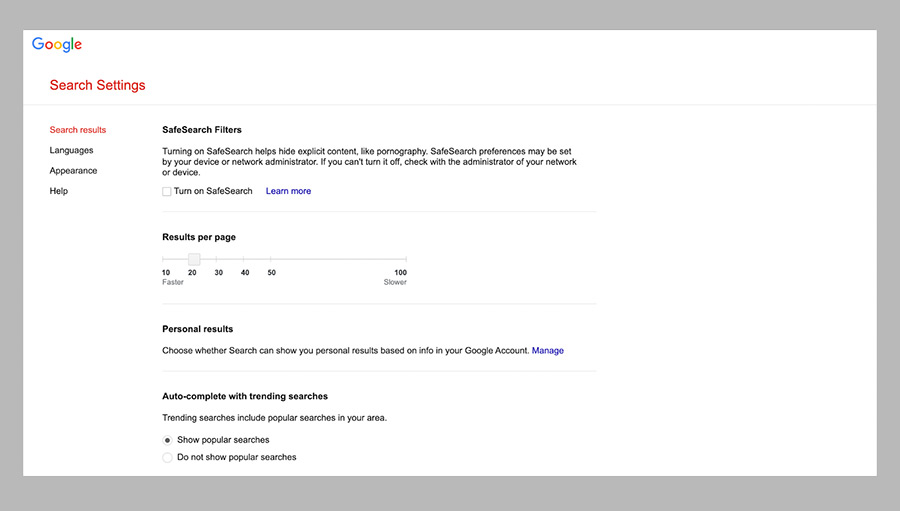Click the Auto-complete with trending searches heading

pyautogui.click(x=245, y=396)
